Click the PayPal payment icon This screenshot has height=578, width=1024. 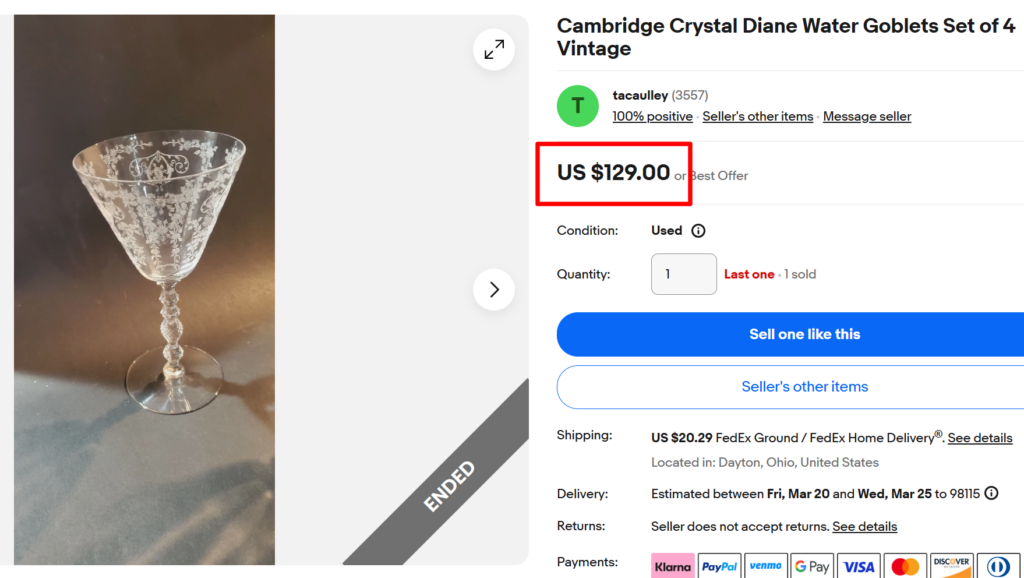[x=719, y=565]
